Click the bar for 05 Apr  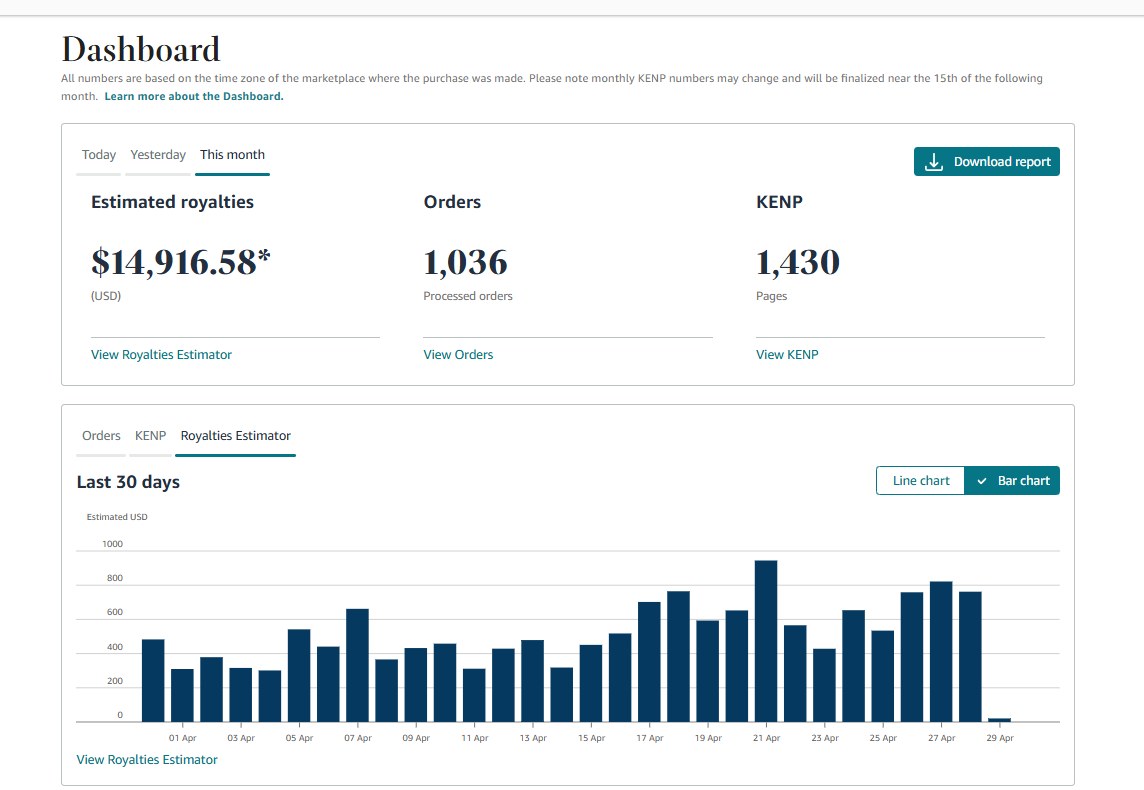tap(299, 675)
